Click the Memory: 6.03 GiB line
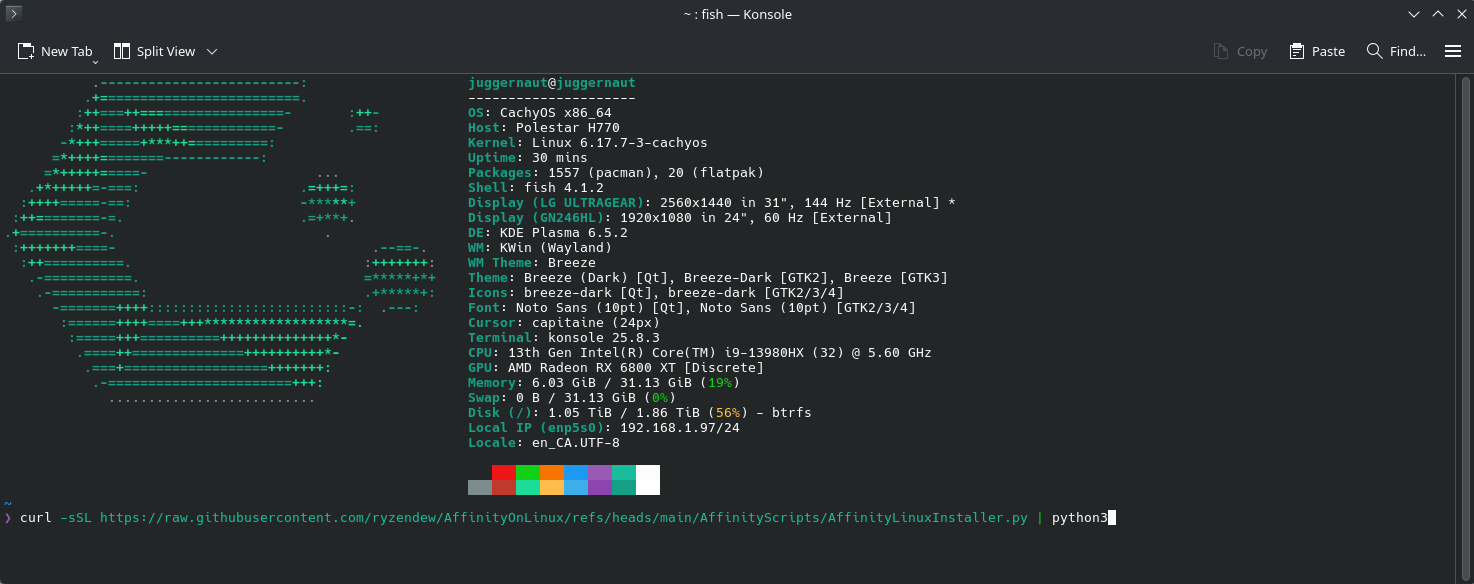This screenshot has width=1474, height=584. pos(604,383)
